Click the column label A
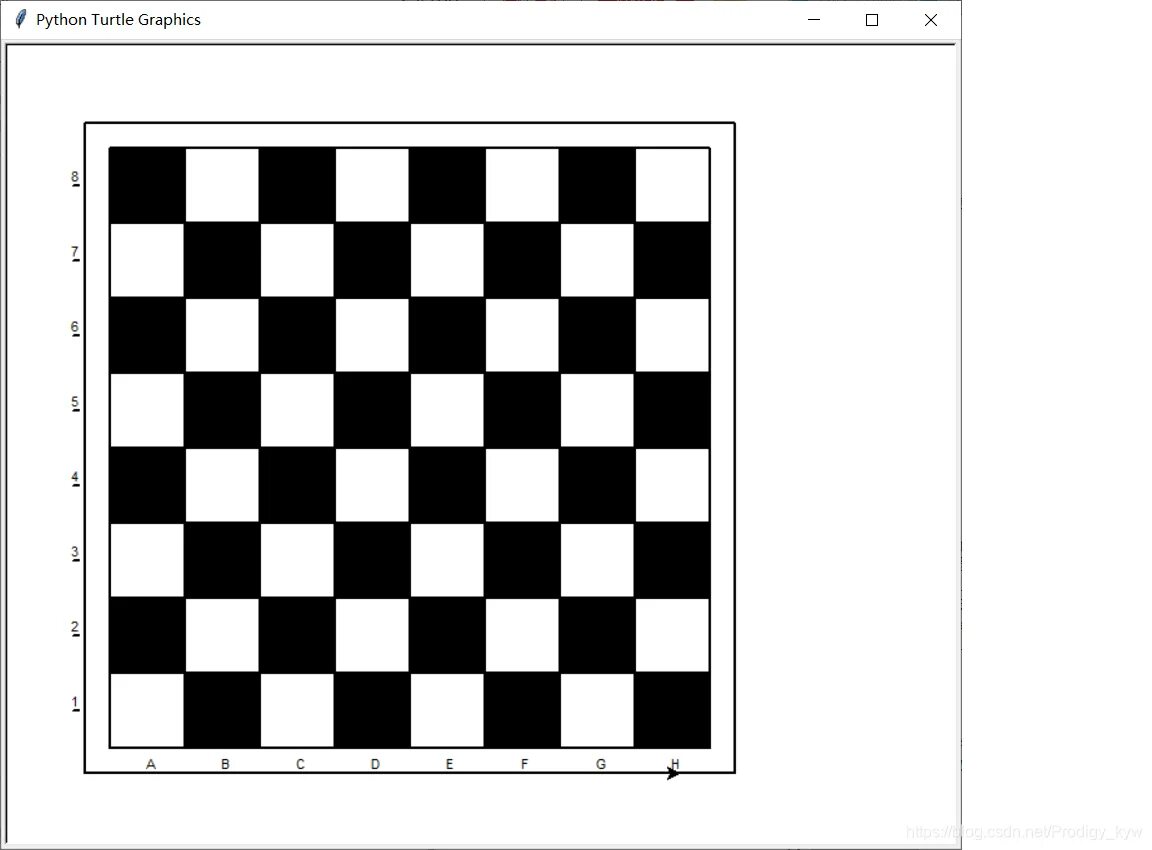 point(151,764)
